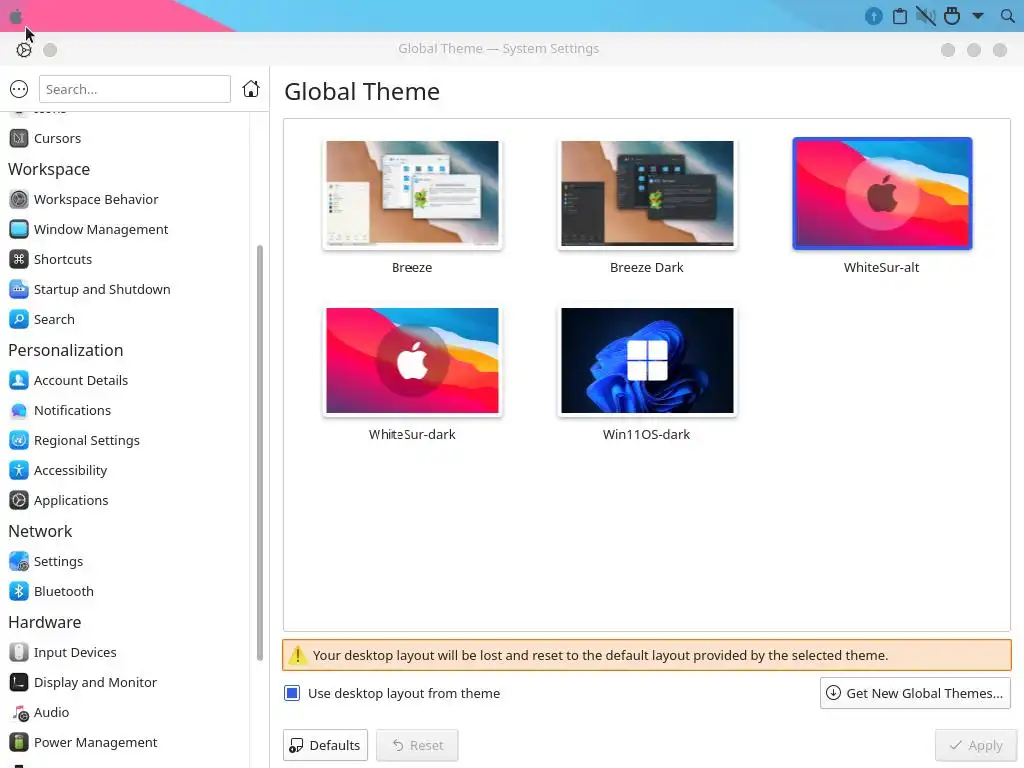Click the Power Management label
Viewport: 1024px width, 768px height.
[95, 742]
